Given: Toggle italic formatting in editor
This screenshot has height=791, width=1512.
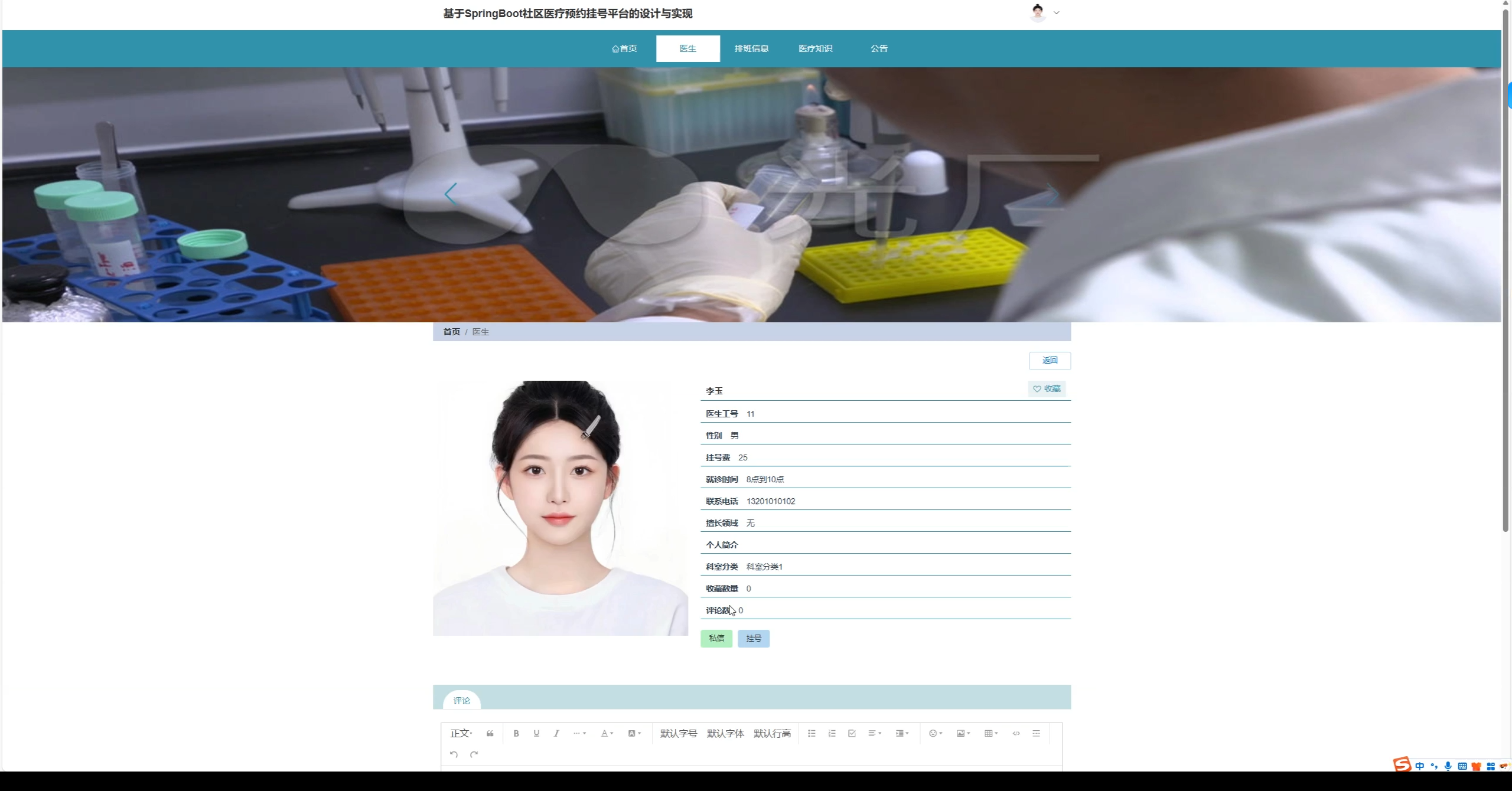Looking at the screenshot, I should click(x=556, y=733).
